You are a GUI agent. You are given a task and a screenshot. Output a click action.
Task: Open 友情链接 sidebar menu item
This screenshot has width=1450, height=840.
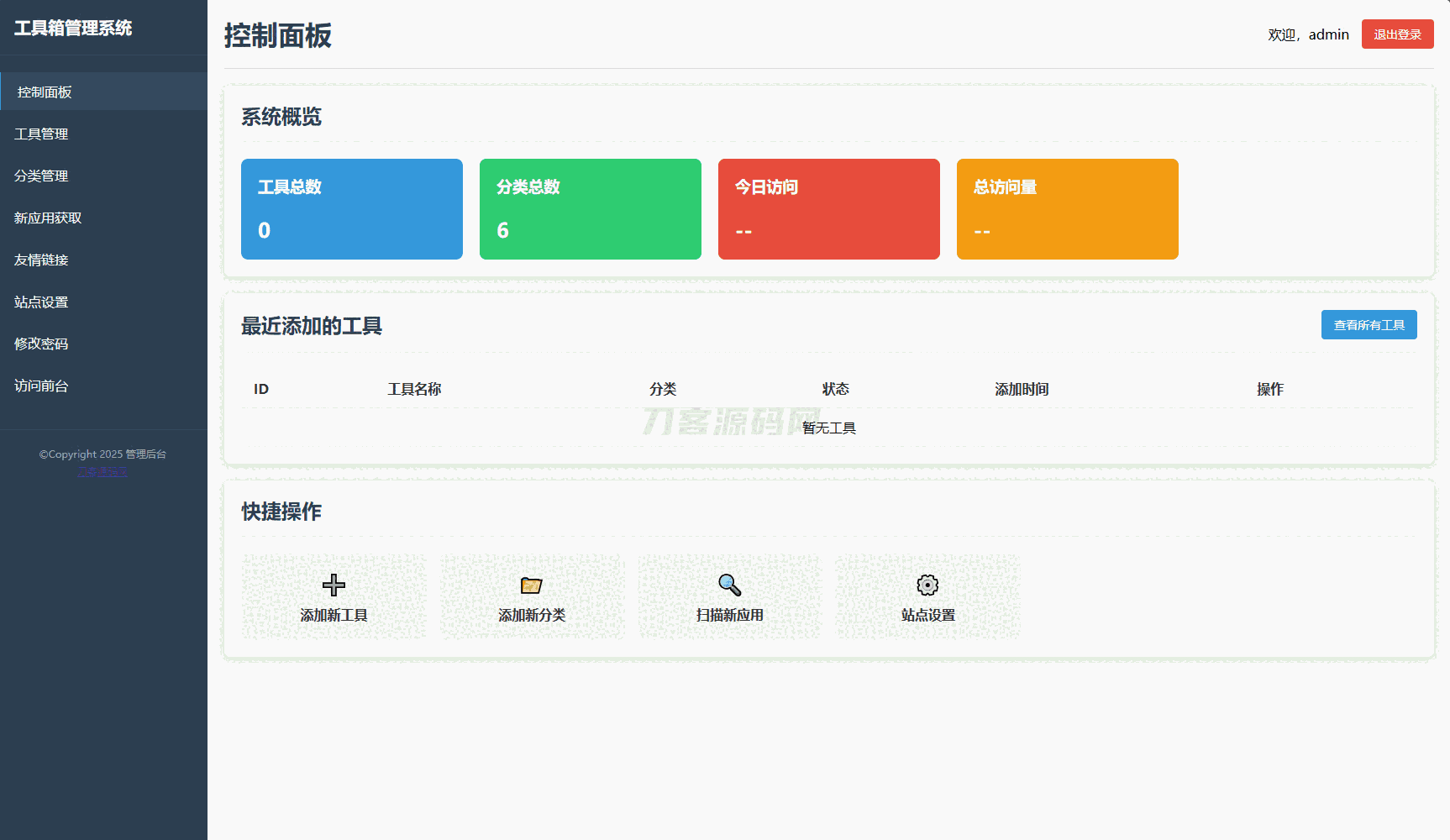pyautogui.click(x=41, y=260)
